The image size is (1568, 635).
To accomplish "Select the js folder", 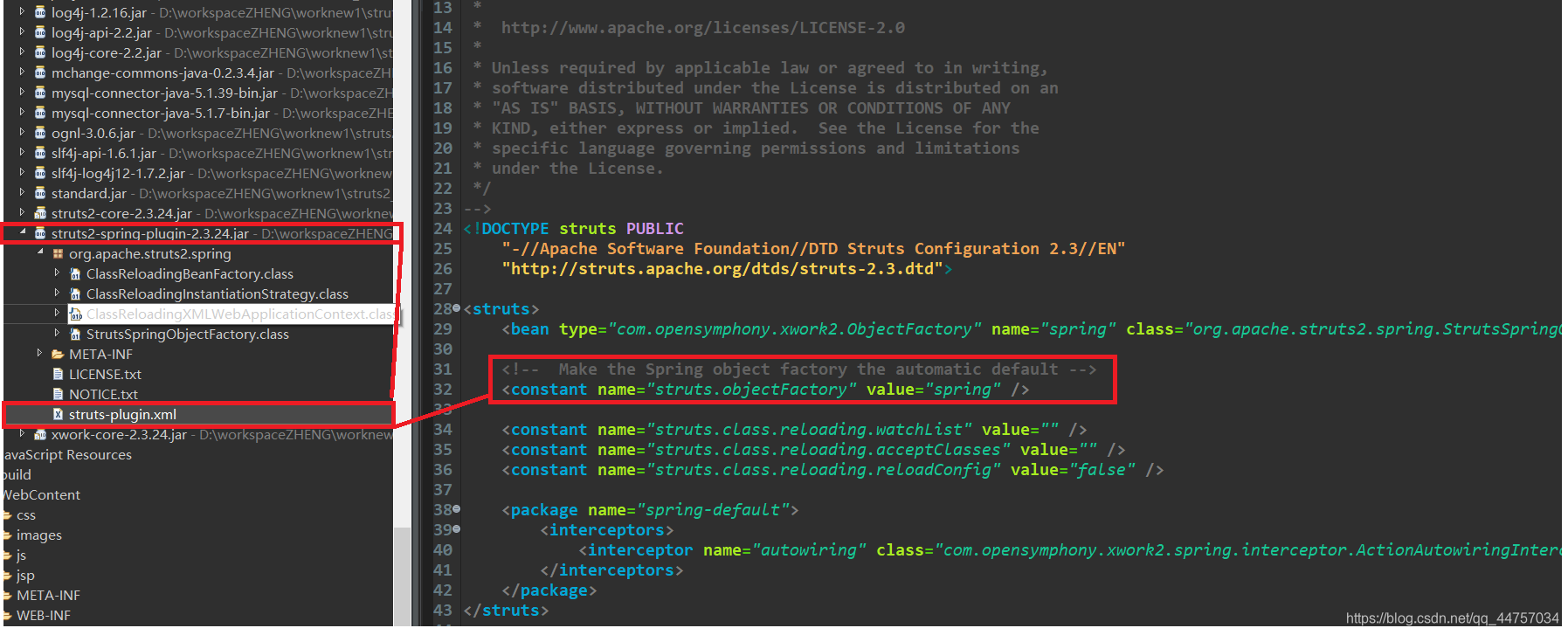I will pyautogui.click(x=21, y=555).
